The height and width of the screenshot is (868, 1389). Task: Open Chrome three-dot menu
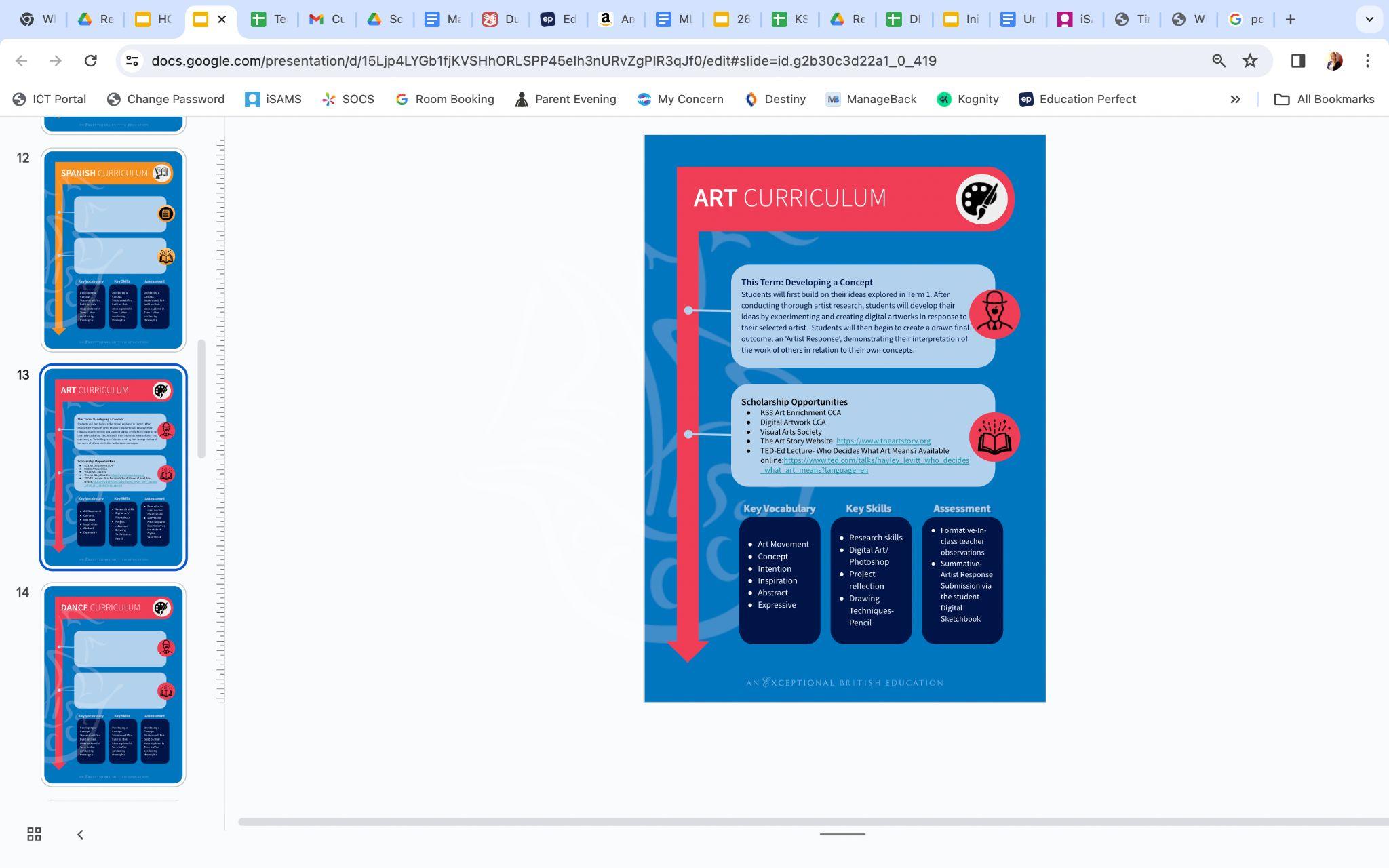(1367, 61)
